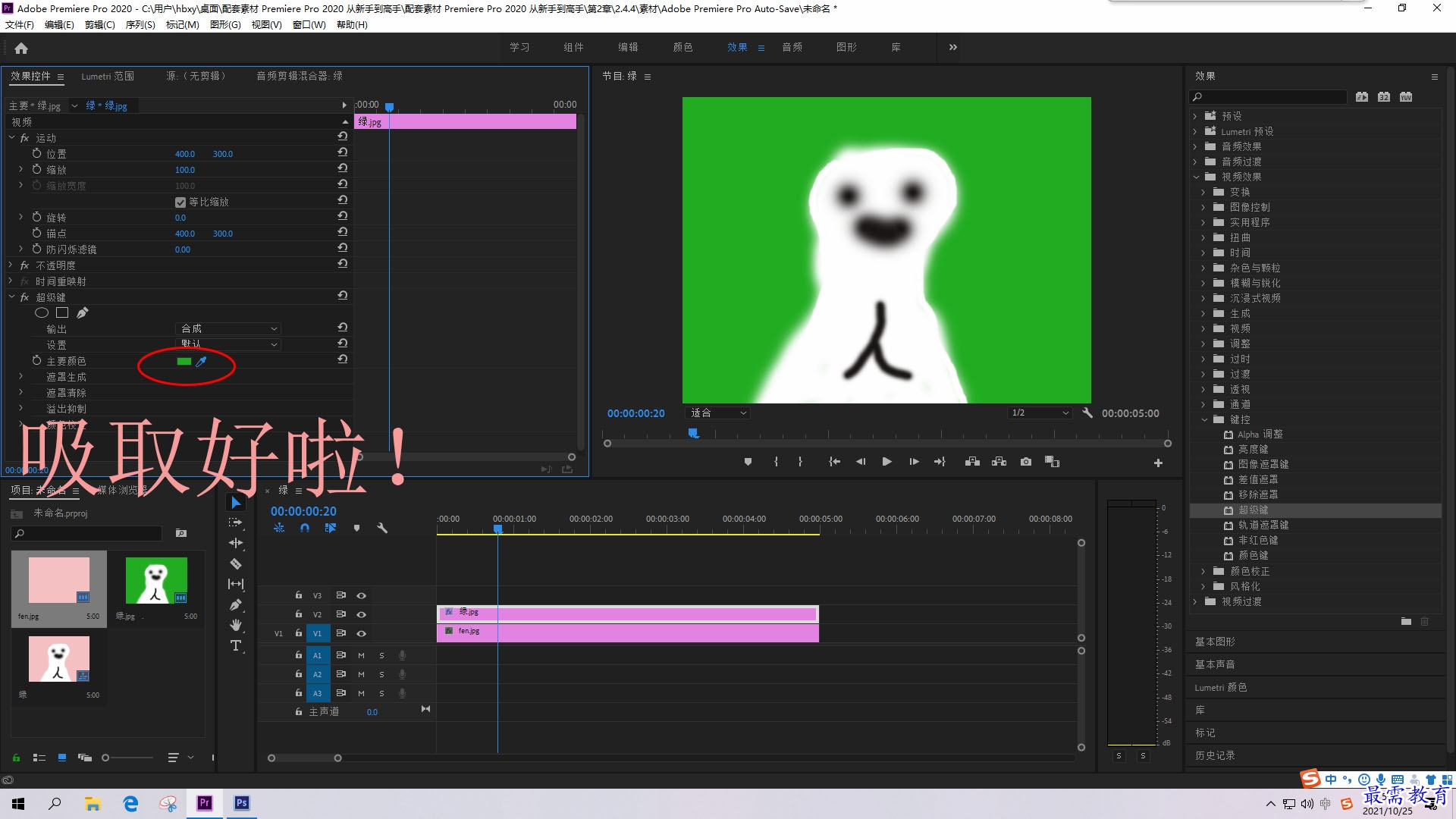Open the 序列(S) menu
1456x819 pixels.
click(140, 24)
